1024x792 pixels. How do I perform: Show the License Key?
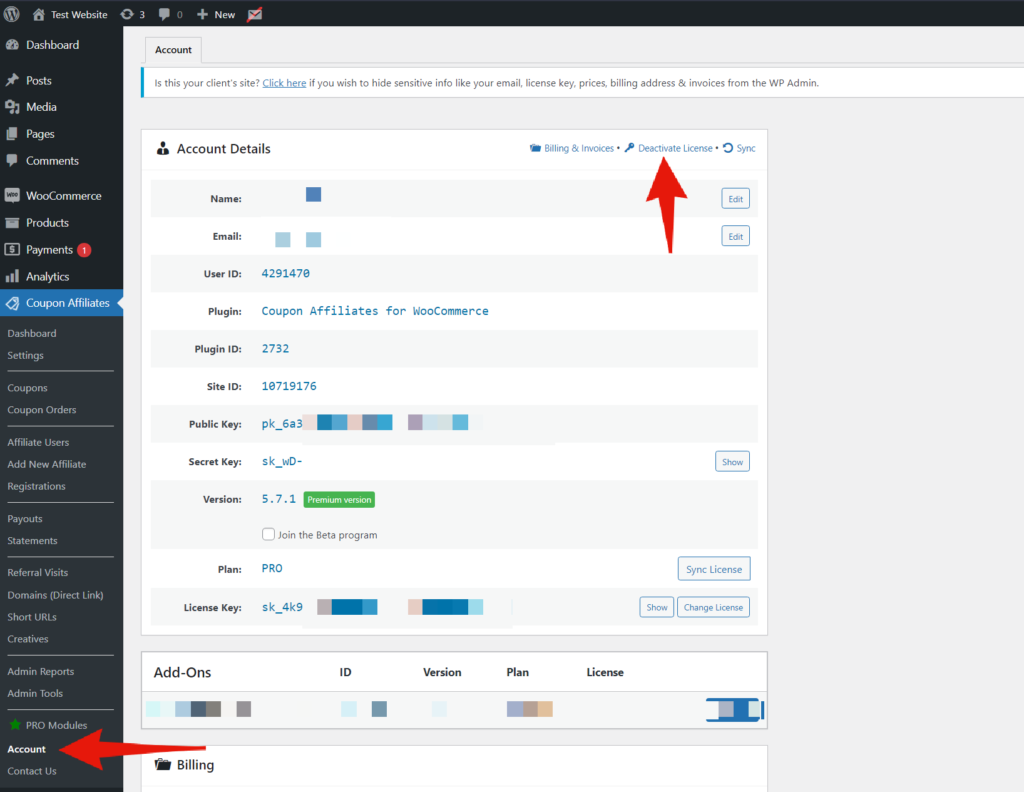tap(656, 607)
